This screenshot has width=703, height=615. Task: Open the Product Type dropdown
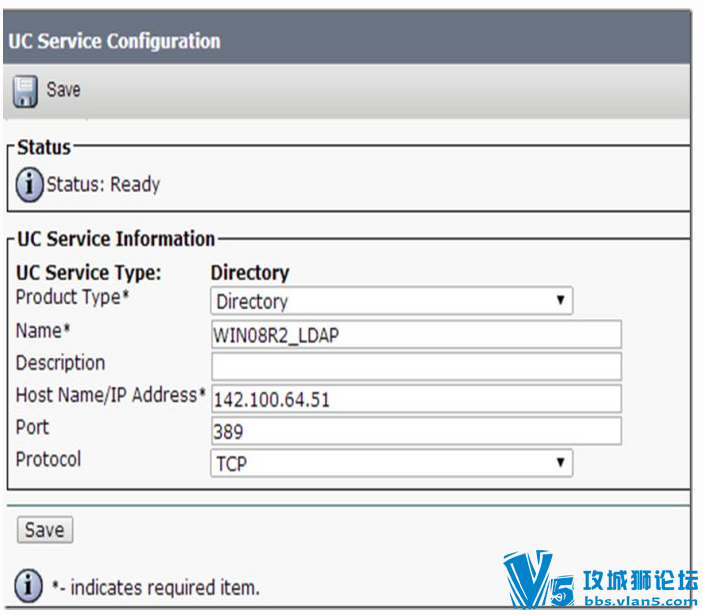391,301
